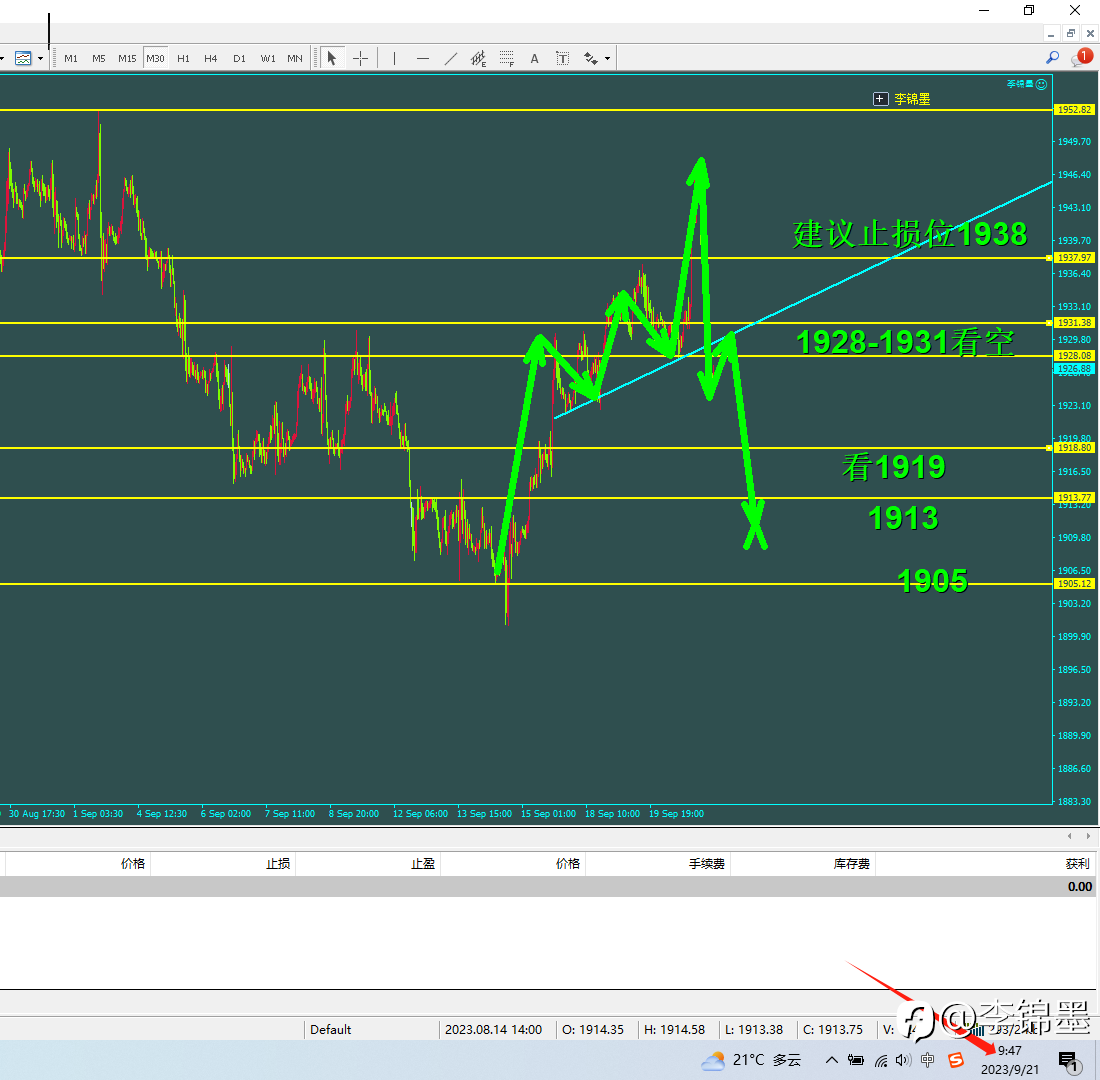Switch chart to MN timeframe
The image size is (1100, 1080).
[295, 58]
